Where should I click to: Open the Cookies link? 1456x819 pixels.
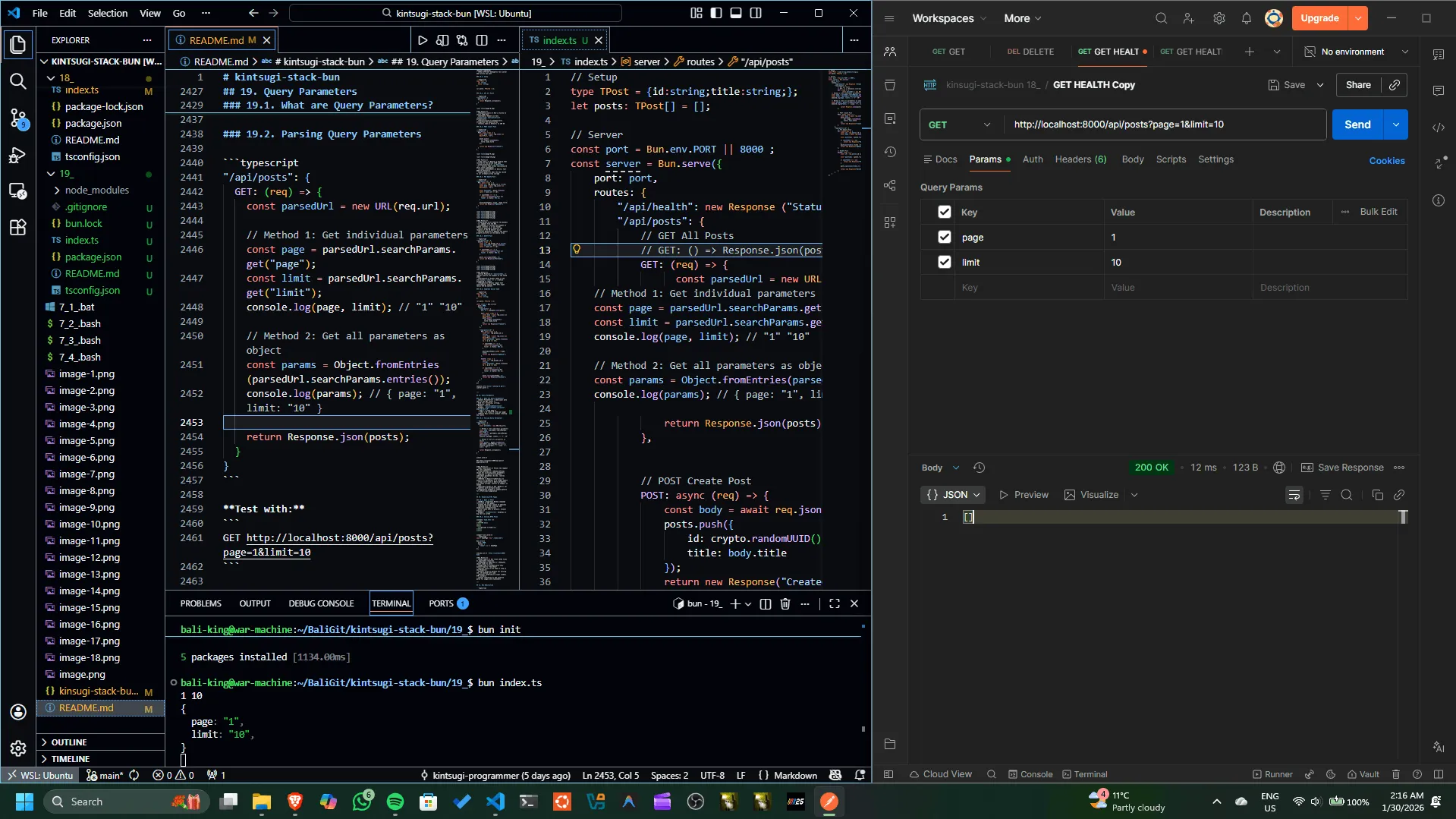pyautogui.click(x=1386, y=161)
